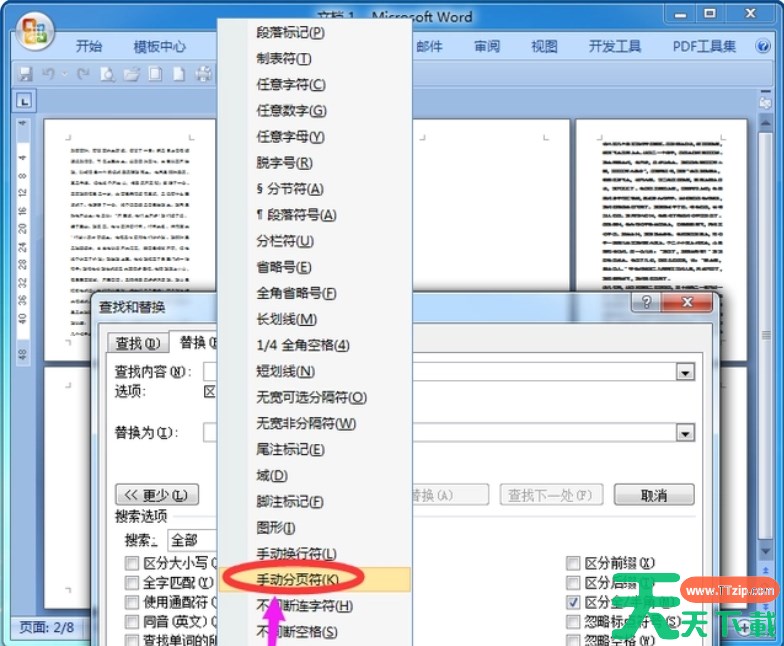The height and width of the screenshot is (646, 784).
Task: Open the 审阅 ribbon tab
Action: (487, 46)
